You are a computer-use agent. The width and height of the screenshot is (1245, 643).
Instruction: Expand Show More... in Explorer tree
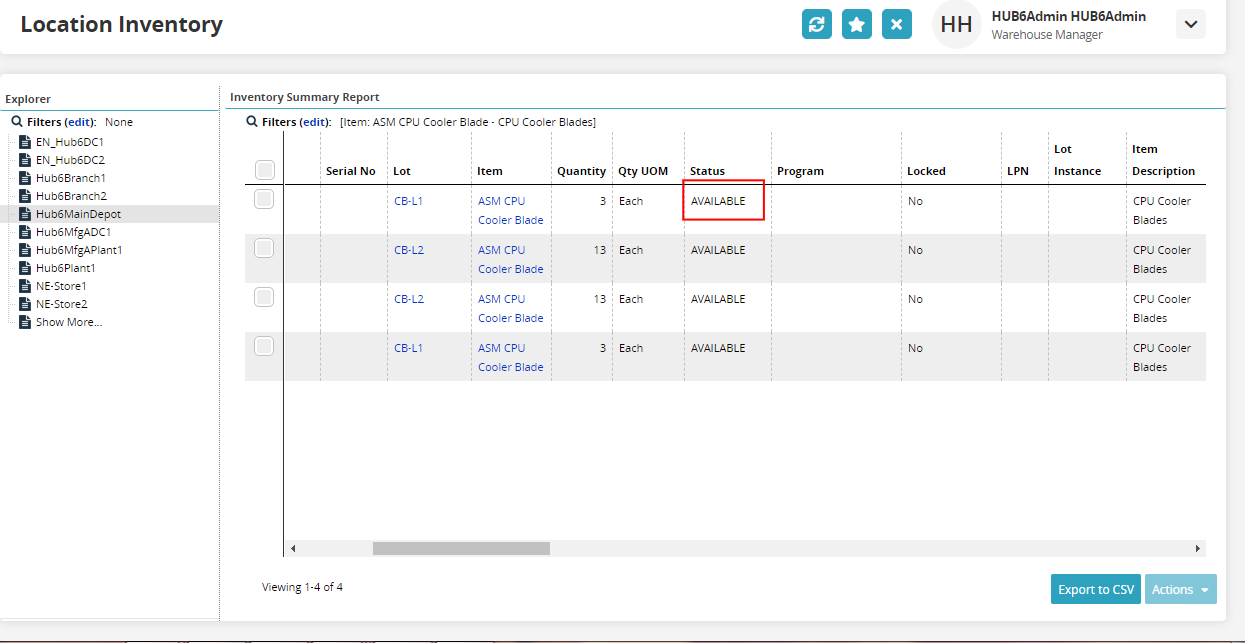click(x=68, y=322)
